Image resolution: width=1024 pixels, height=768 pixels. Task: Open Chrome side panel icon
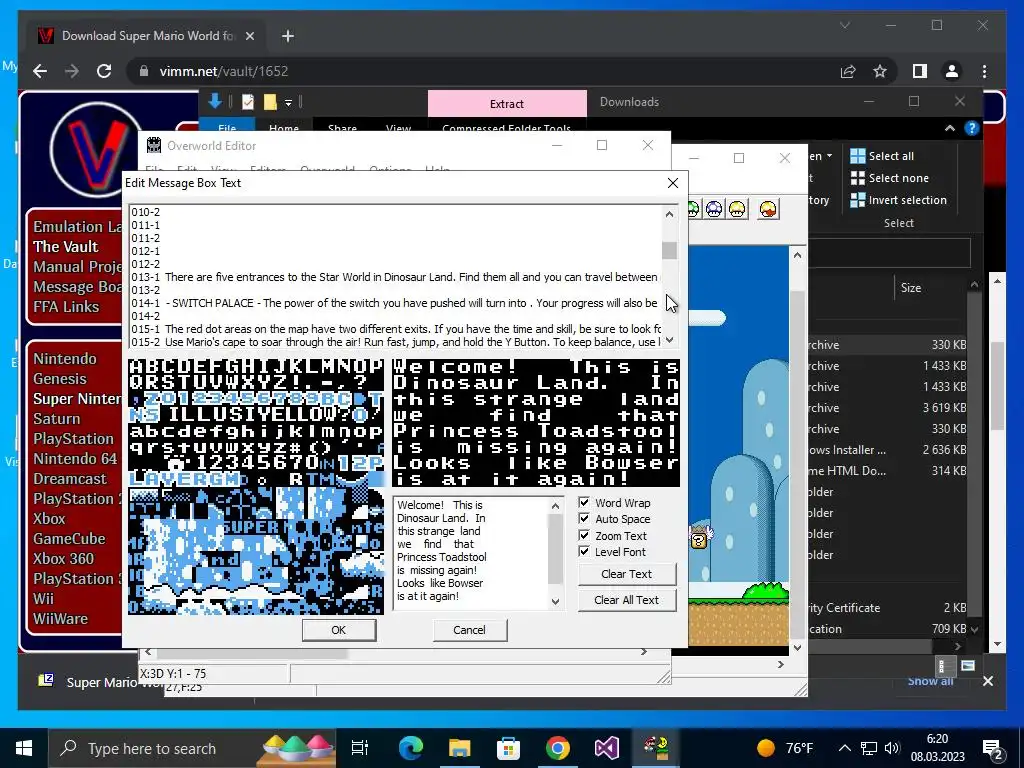(920, 71)
